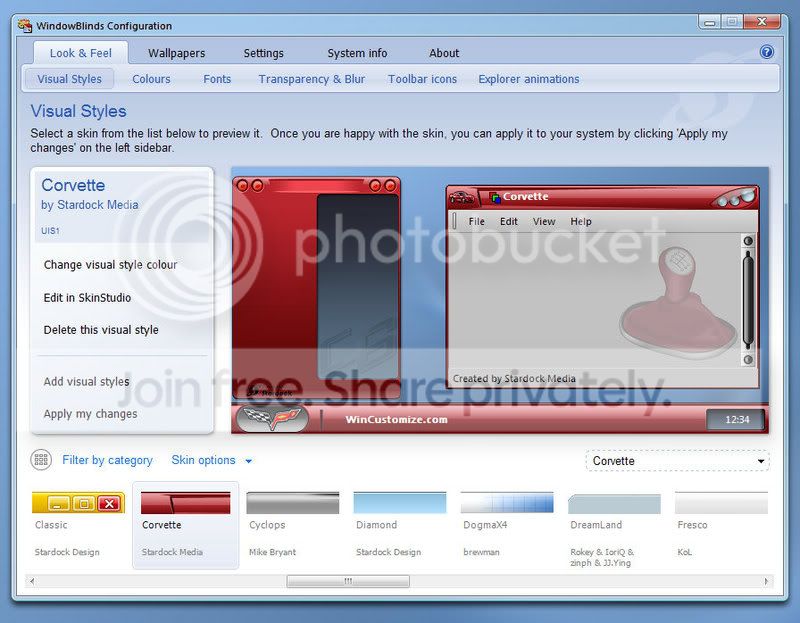Click the 'by Stardock Media' author text
This screenshot has height=623, width=800.
click(90, 205)
